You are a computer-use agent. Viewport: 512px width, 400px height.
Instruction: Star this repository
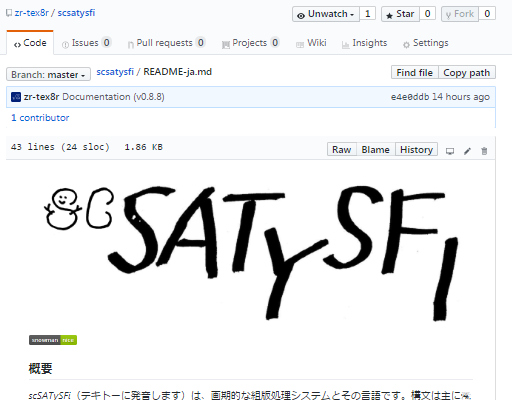tap(400, 14)
